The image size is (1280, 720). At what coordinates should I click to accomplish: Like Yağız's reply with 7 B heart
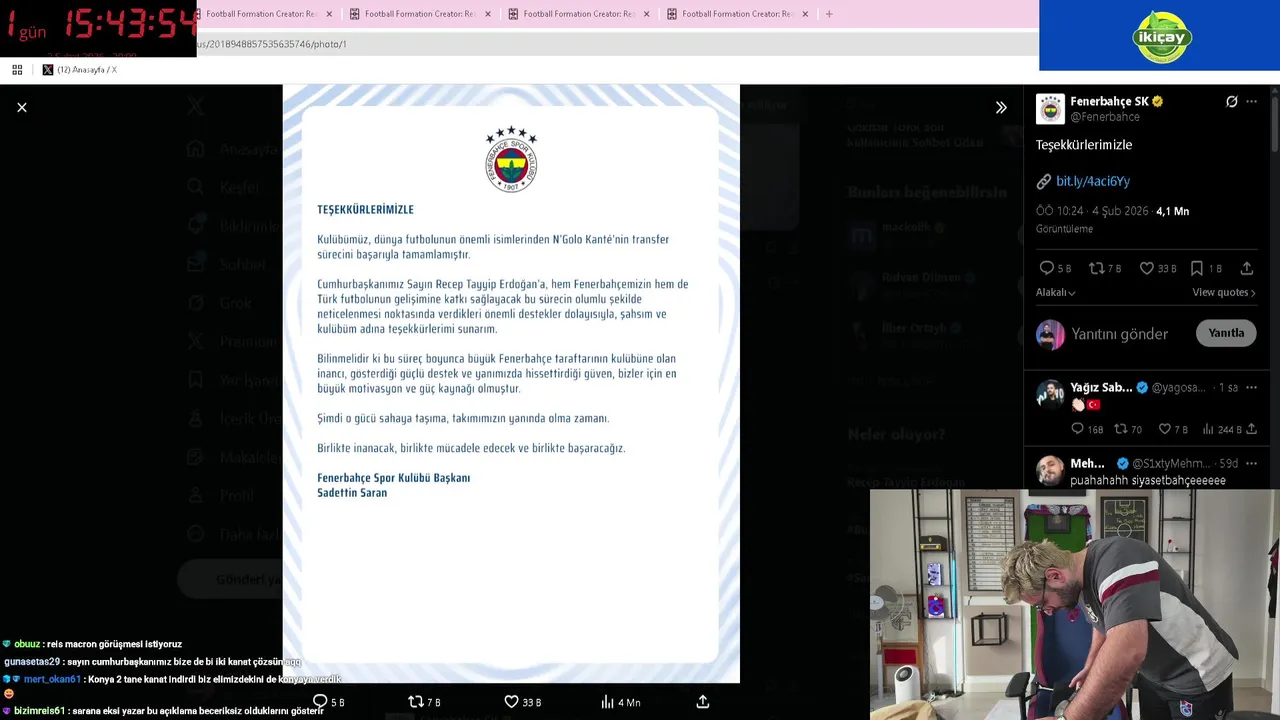click(1173, 429)
